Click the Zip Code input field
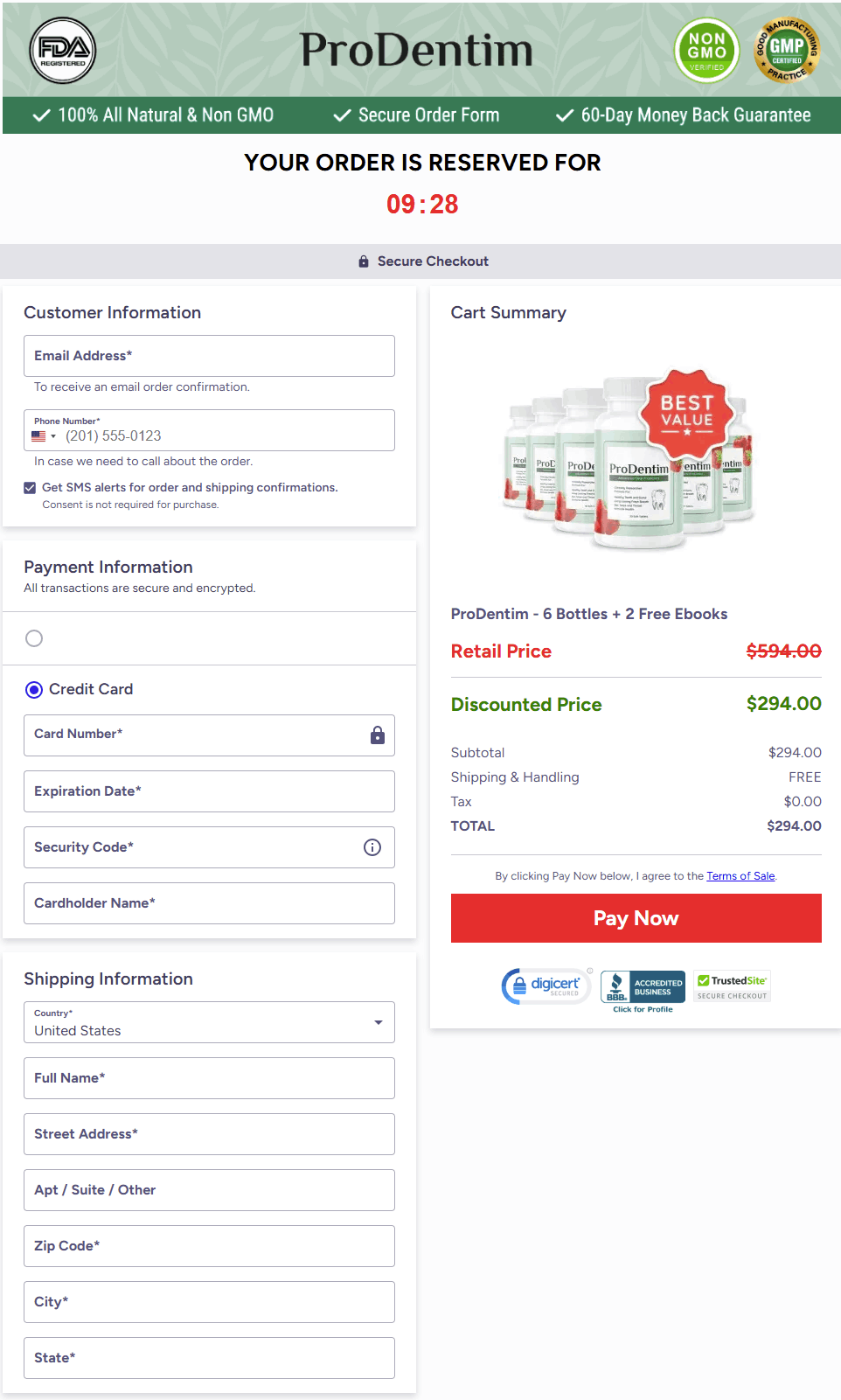841x1400 pixels. point(209,1246)
